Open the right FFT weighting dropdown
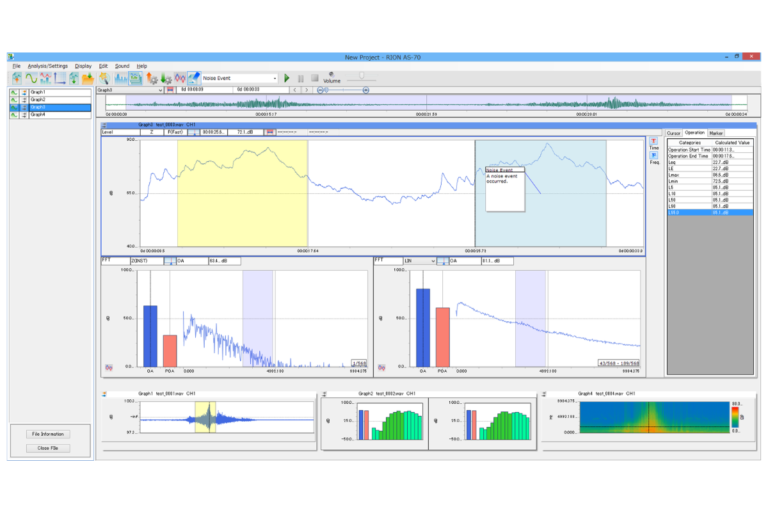 [x=433, y=261]
